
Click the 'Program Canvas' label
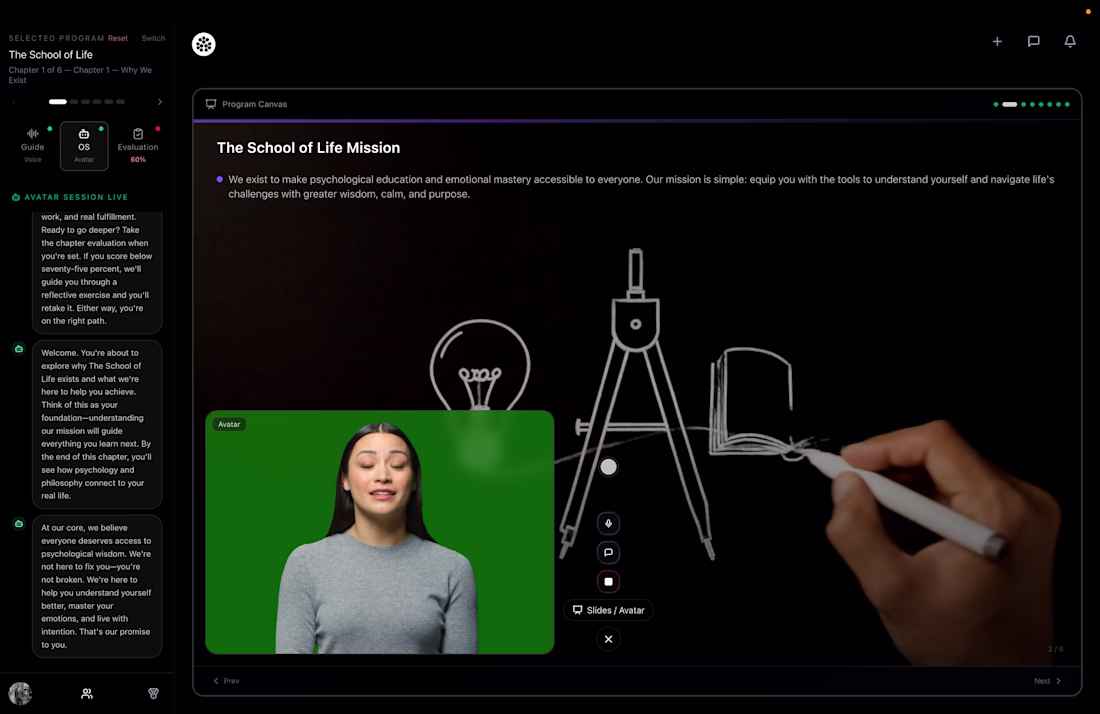255,104
